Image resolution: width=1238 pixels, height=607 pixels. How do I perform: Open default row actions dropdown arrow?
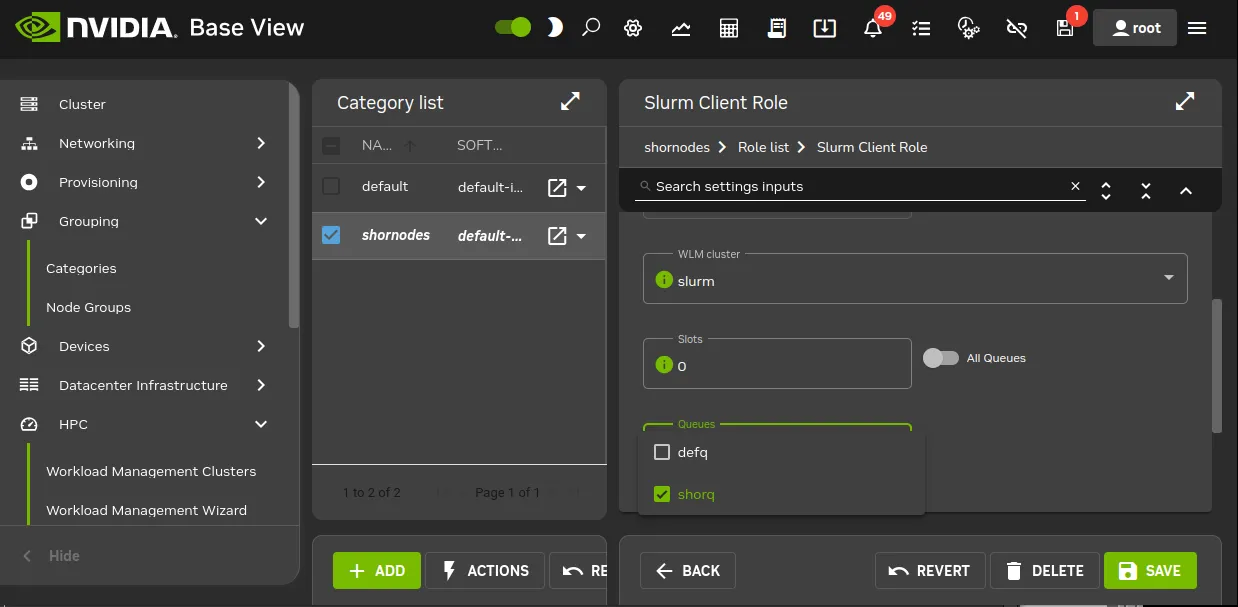click(x=581, y=188)
